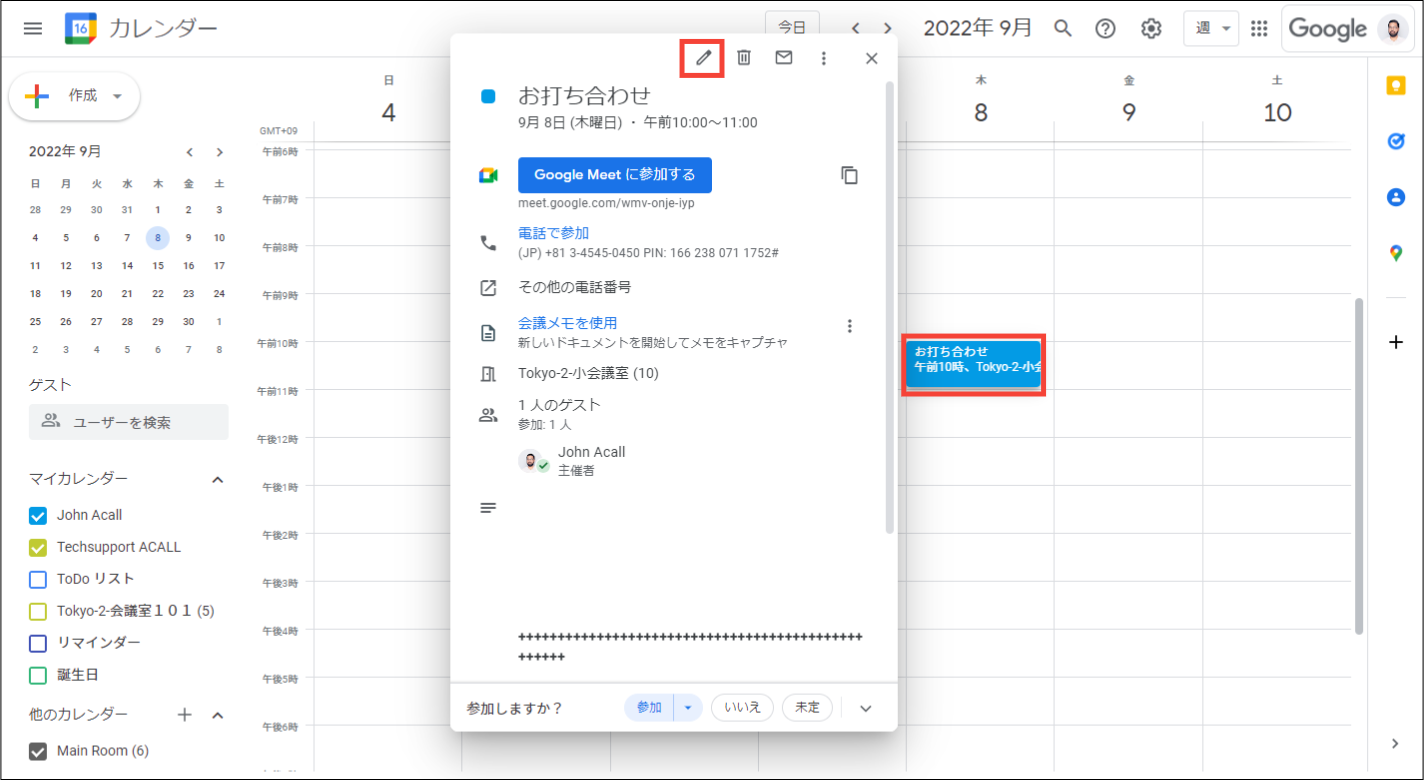
Task: Open Contacts side panel
Action: coord(1396,197)
